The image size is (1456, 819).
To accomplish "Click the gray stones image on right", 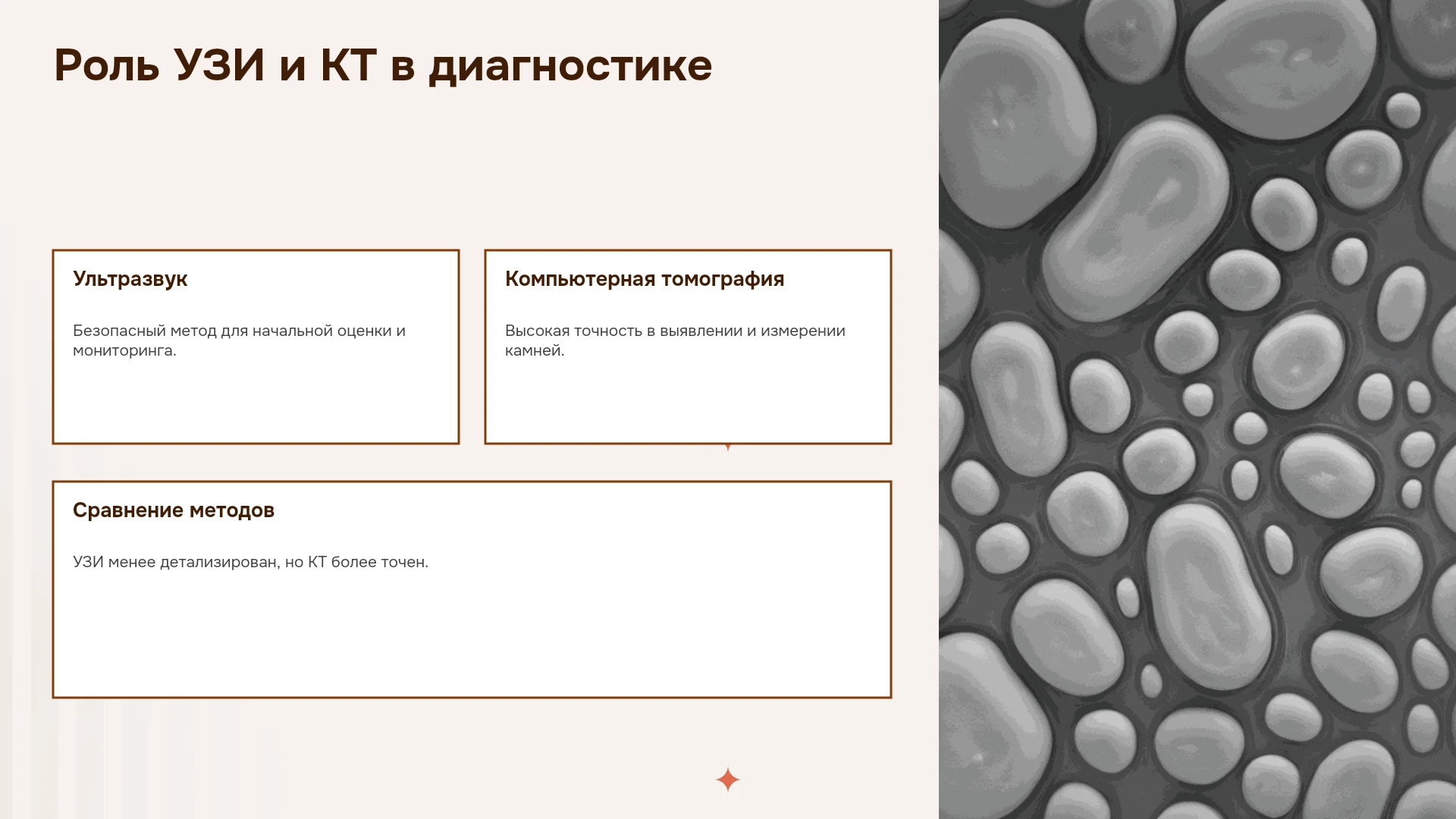I will (x=1197, y=409).
